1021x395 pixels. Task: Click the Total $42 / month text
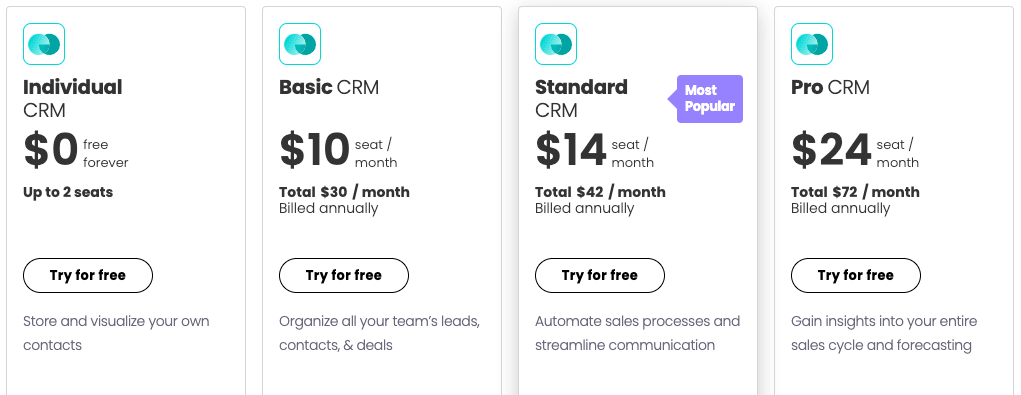coord(600,192)
